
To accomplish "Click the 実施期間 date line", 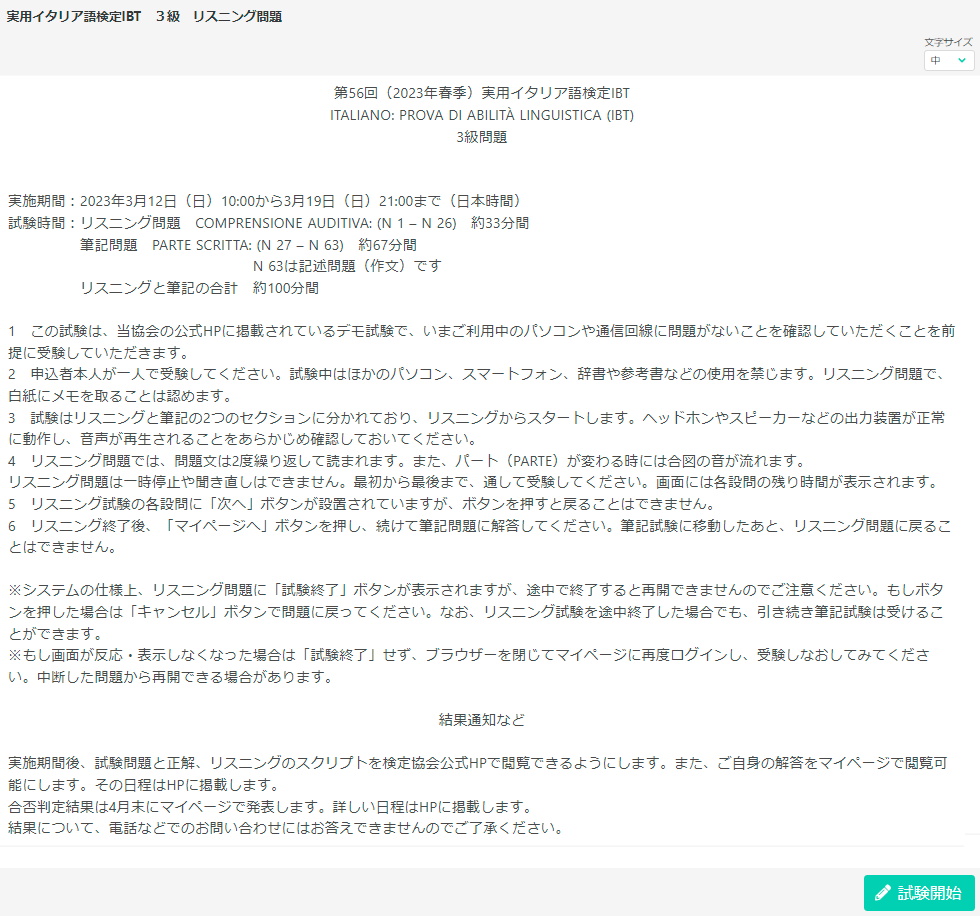I will pyautogui.click(x=265, y=201).
